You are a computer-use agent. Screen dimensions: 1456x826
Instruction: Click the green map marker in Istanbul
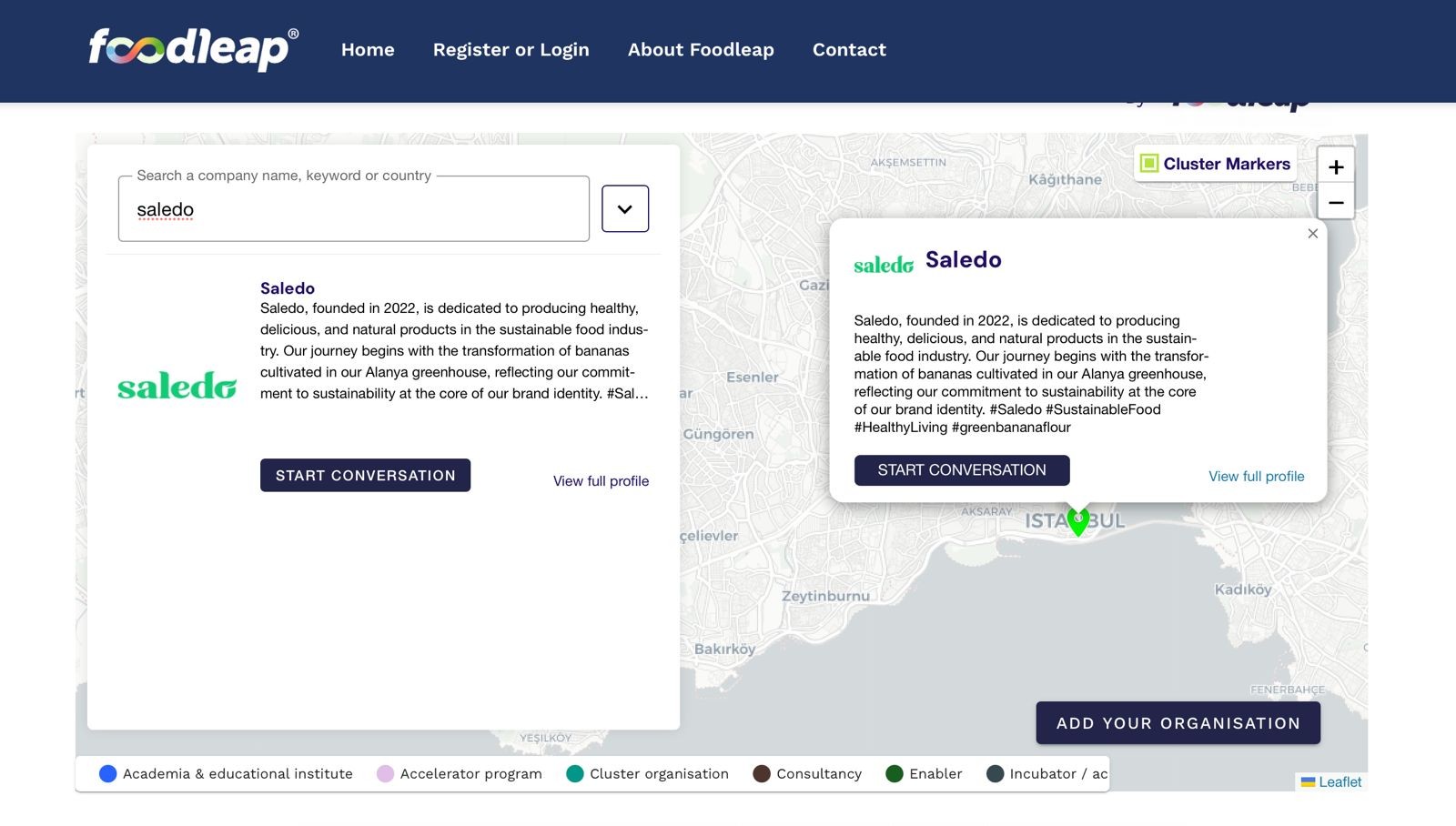pos(1078,521)
